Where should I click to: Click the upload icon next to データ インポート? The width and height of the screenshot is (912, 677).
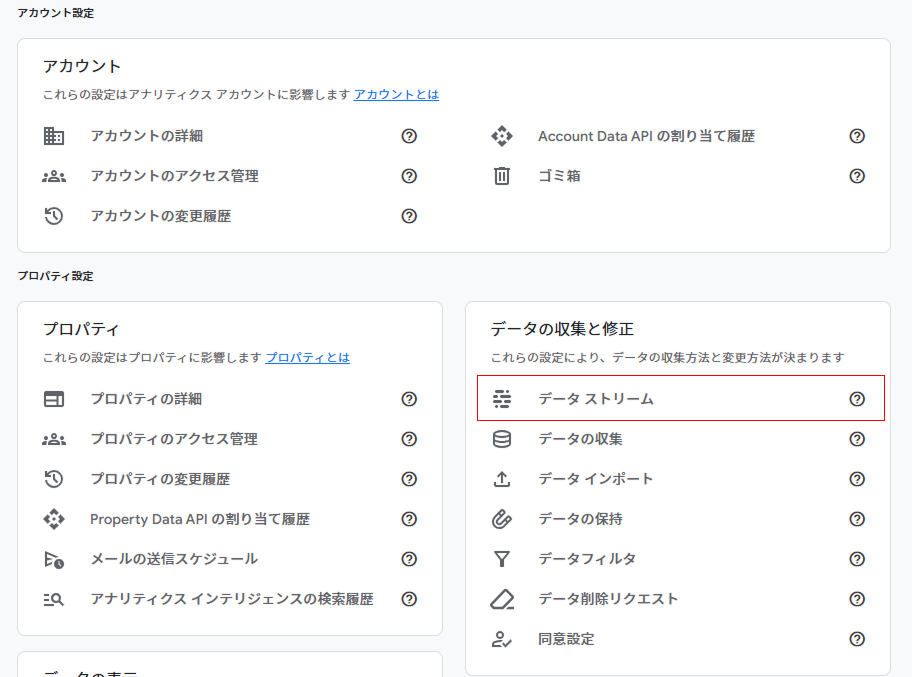[x=502, y=478]
